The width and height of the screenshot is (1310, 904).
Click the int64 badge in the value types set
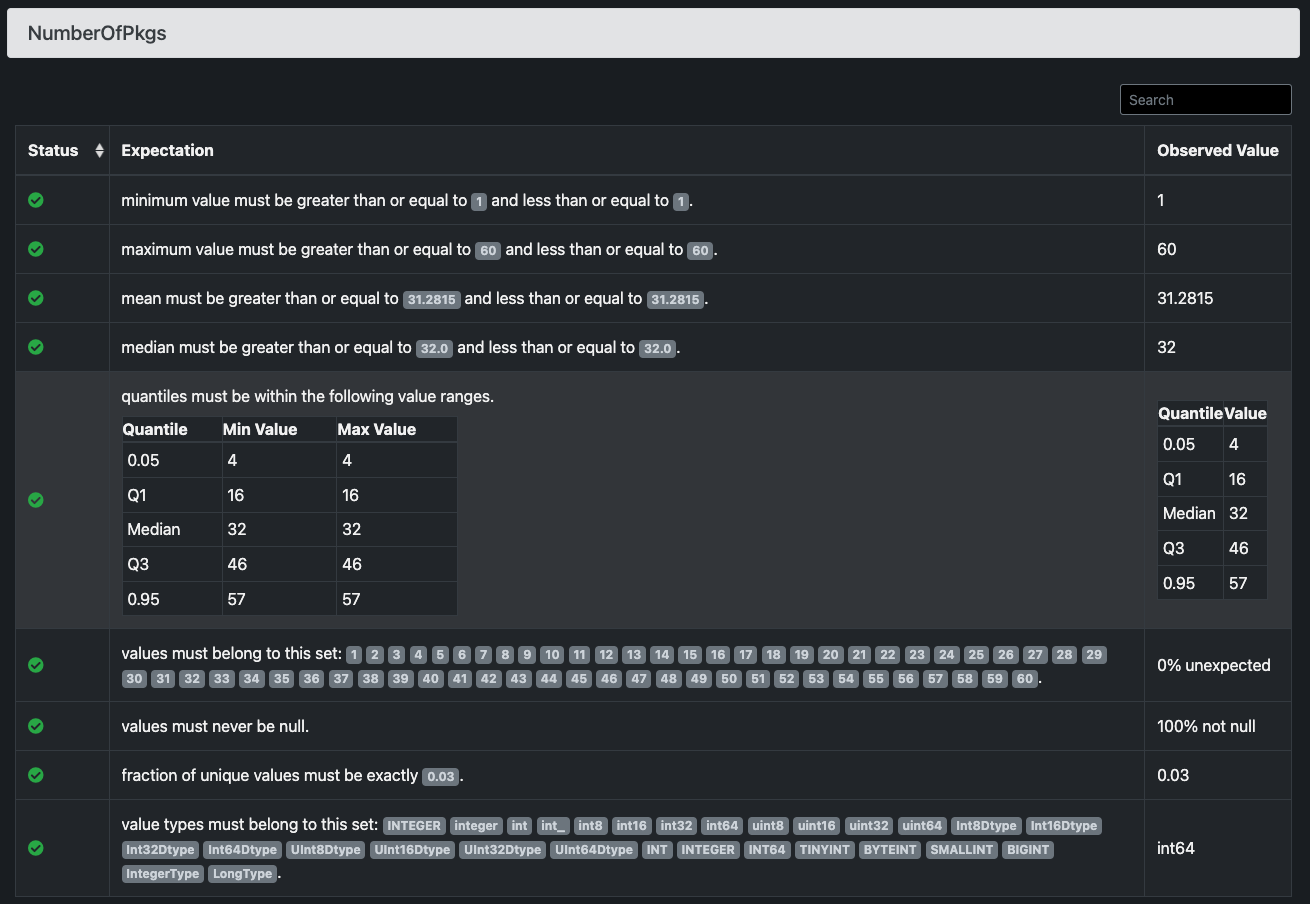(721, 826)
